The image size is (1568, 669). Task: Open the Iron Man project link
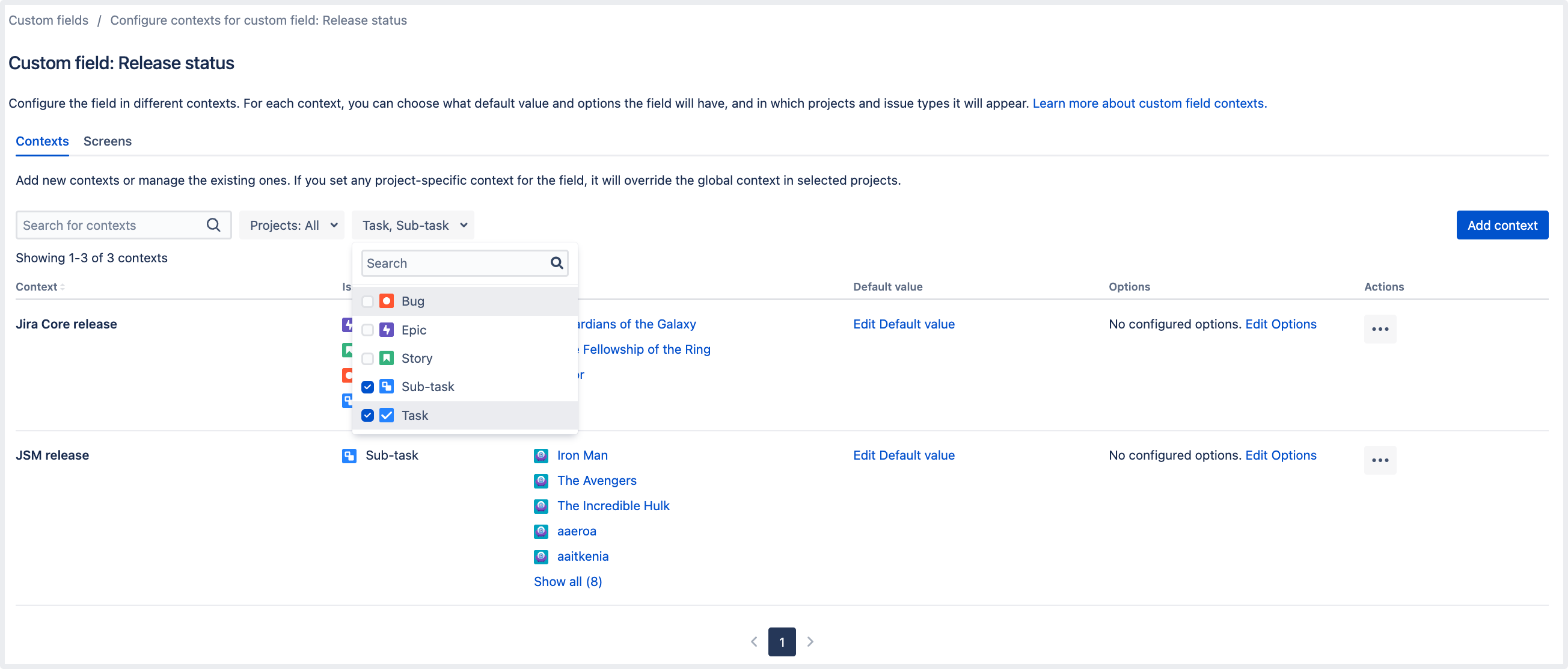583,455
